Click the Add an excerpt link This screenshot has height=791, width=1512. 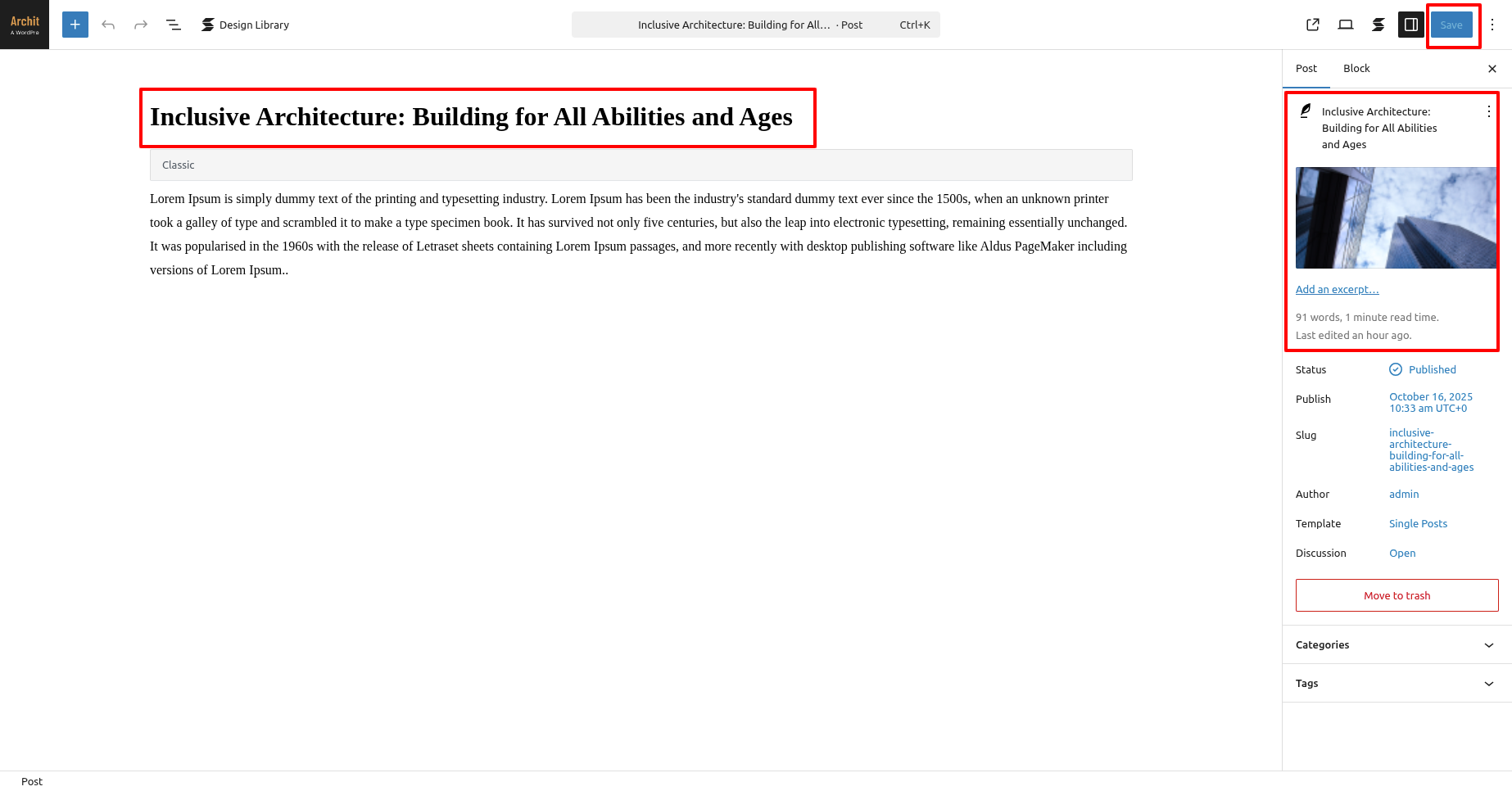pos(1337,289)
